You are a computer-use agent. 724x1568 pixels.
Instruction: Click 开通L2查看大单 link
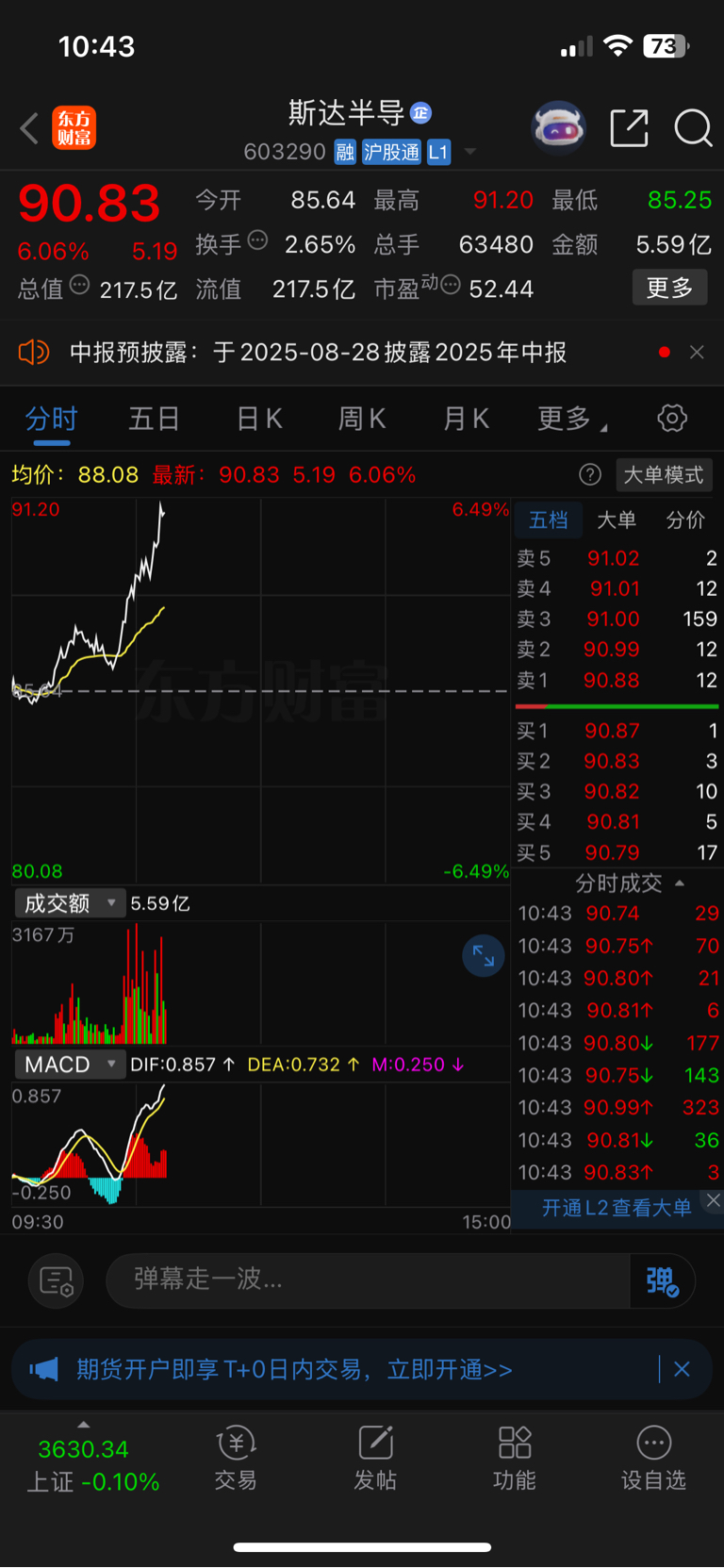617,1208
